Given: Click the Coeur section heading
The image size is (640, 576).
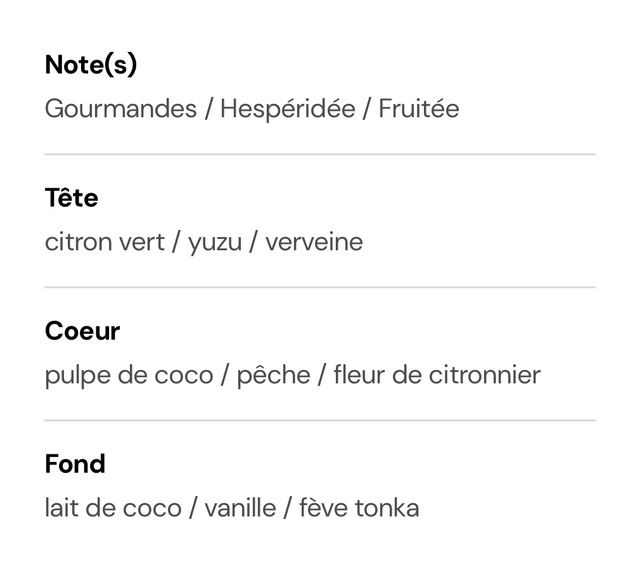Looking at the screenshot, I should point(82,331).
